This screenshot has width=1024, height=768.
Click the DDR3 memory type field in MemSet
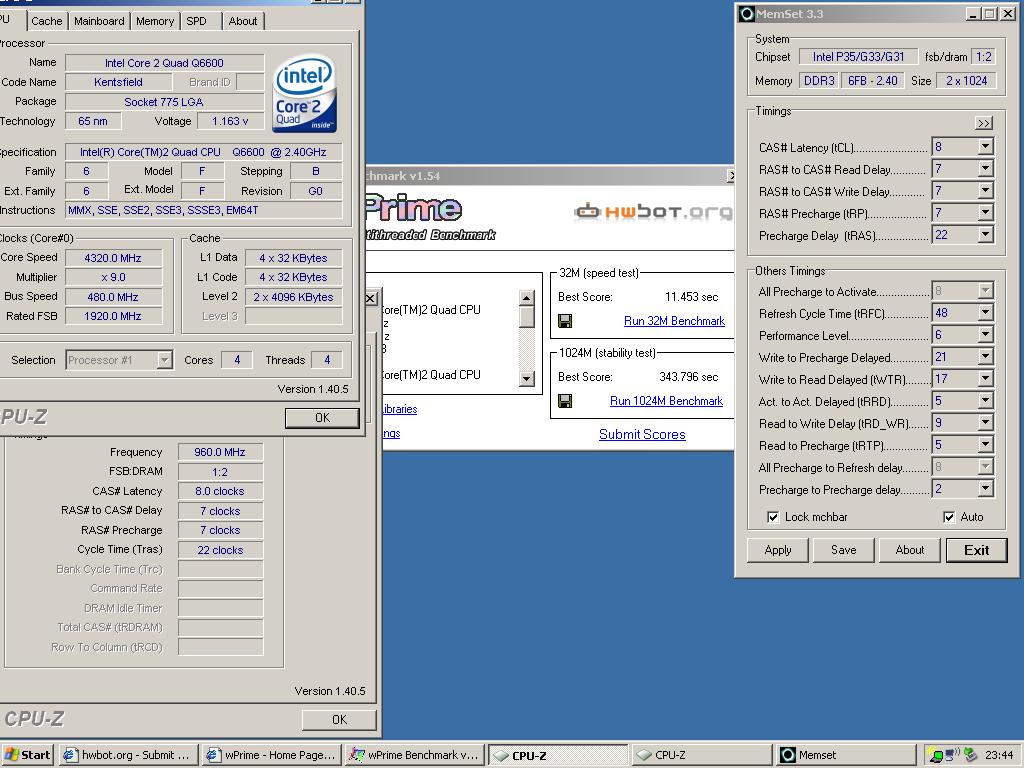tap(819, 81)
